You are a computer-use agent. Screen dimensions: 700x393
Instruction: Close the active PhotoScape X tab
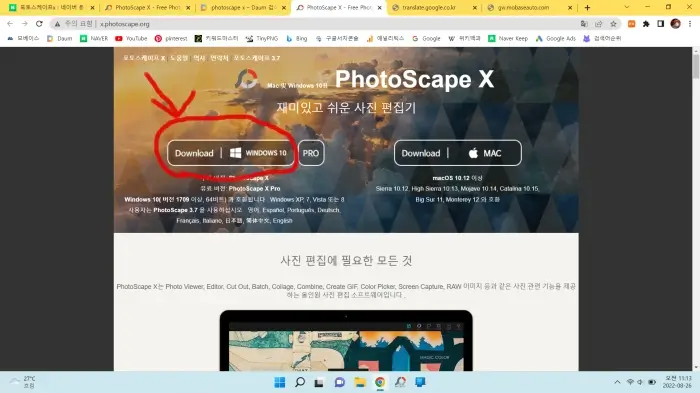tap(379, 8)
